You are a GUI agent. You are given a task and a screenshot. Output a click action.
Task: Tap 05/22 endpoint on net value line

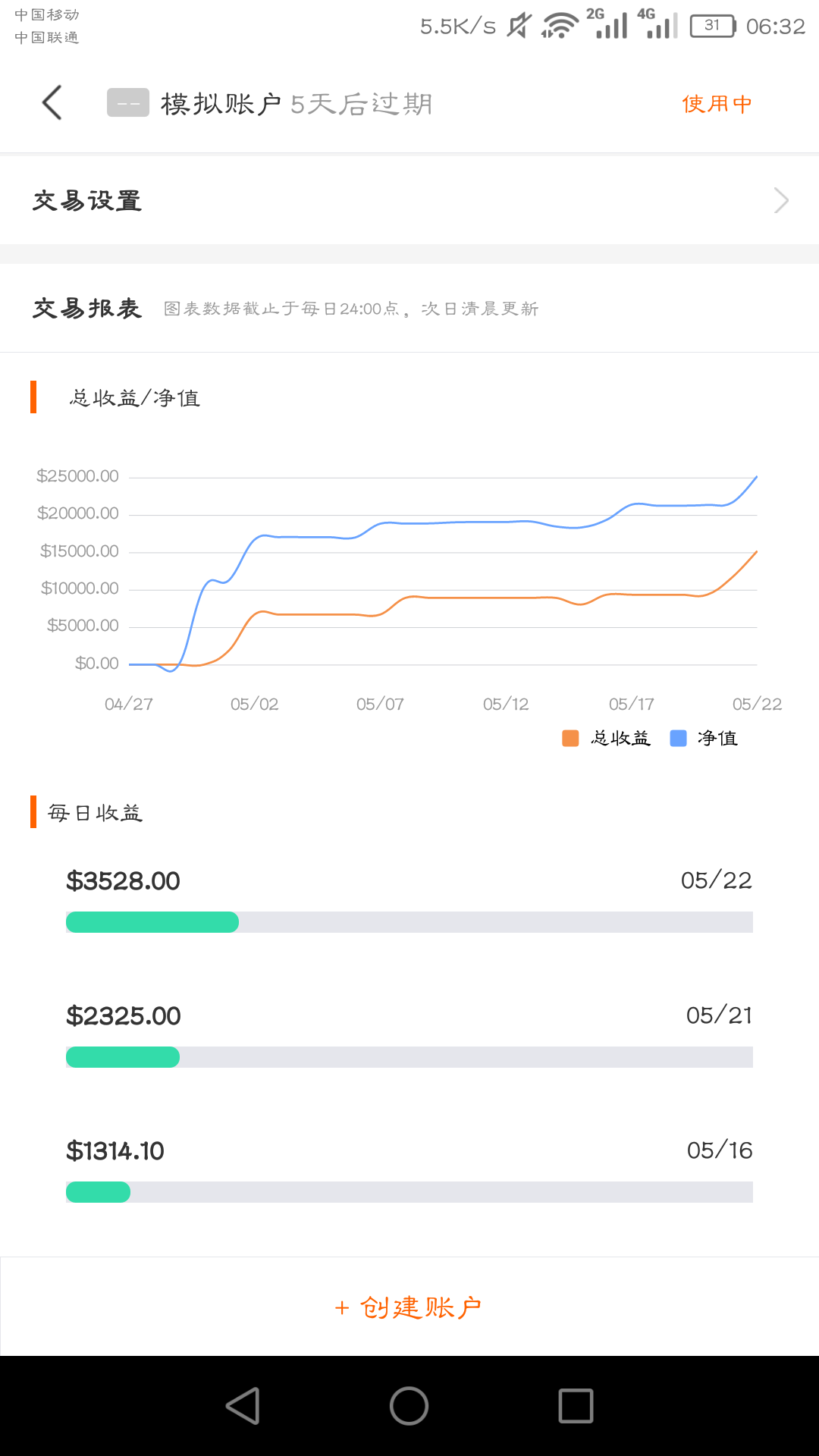pos(756,477)
